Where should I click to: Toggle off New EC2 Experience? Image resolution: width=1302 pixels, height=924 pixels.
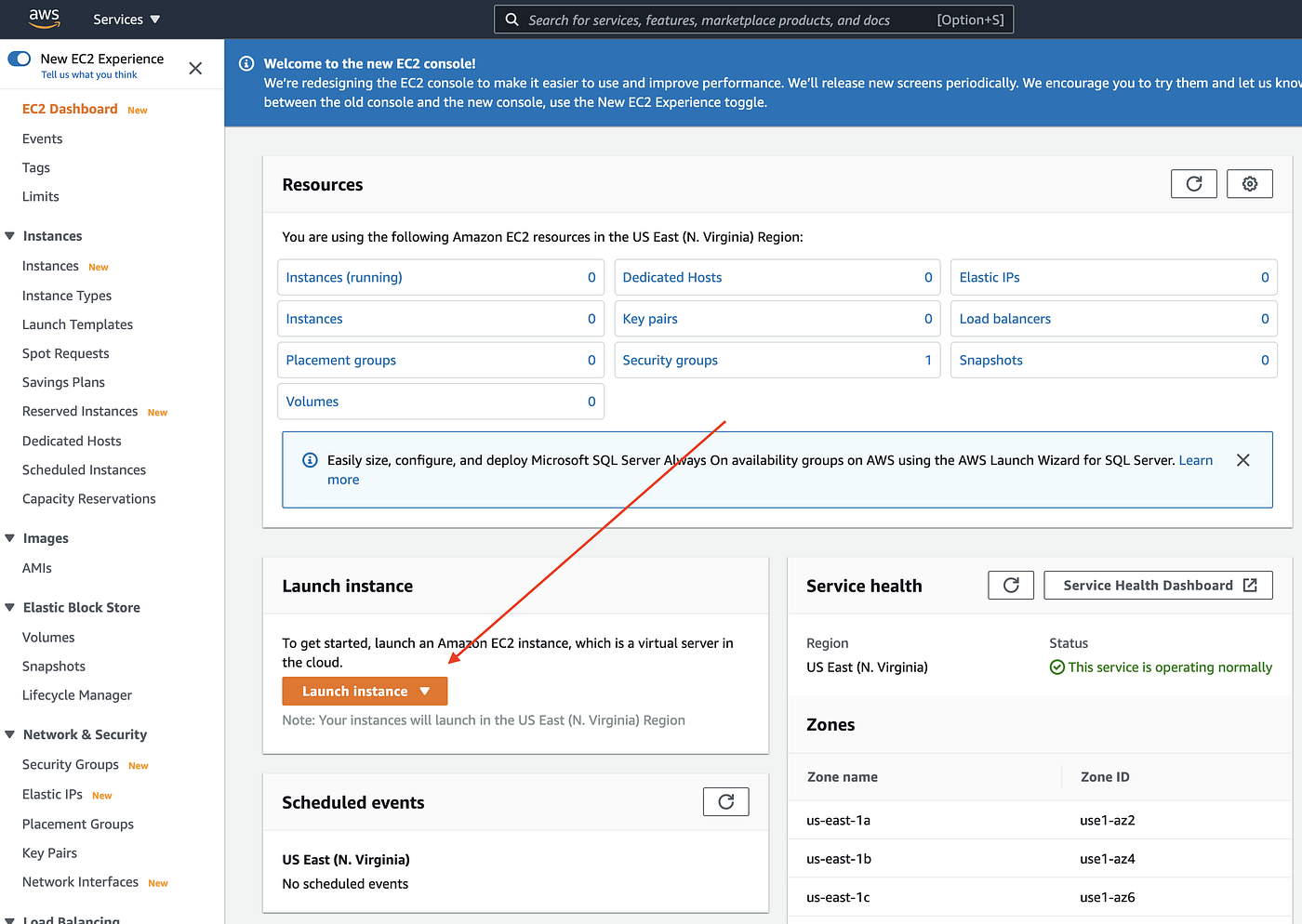click(x=20, y=59)
